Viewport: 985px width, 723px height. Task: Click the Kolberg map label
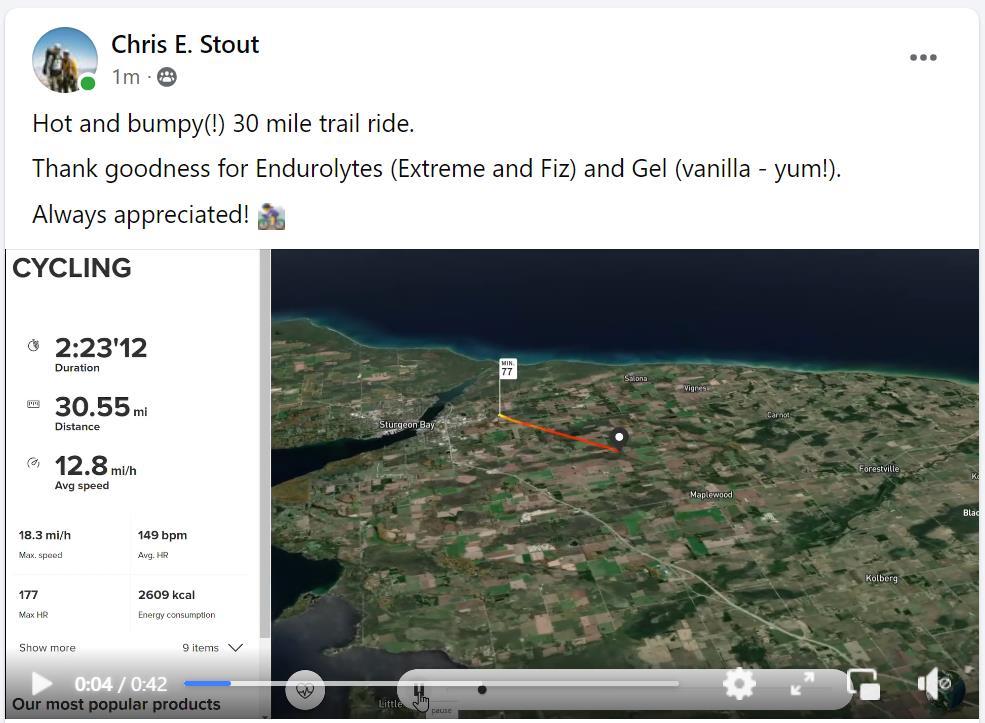click(881, 578)
